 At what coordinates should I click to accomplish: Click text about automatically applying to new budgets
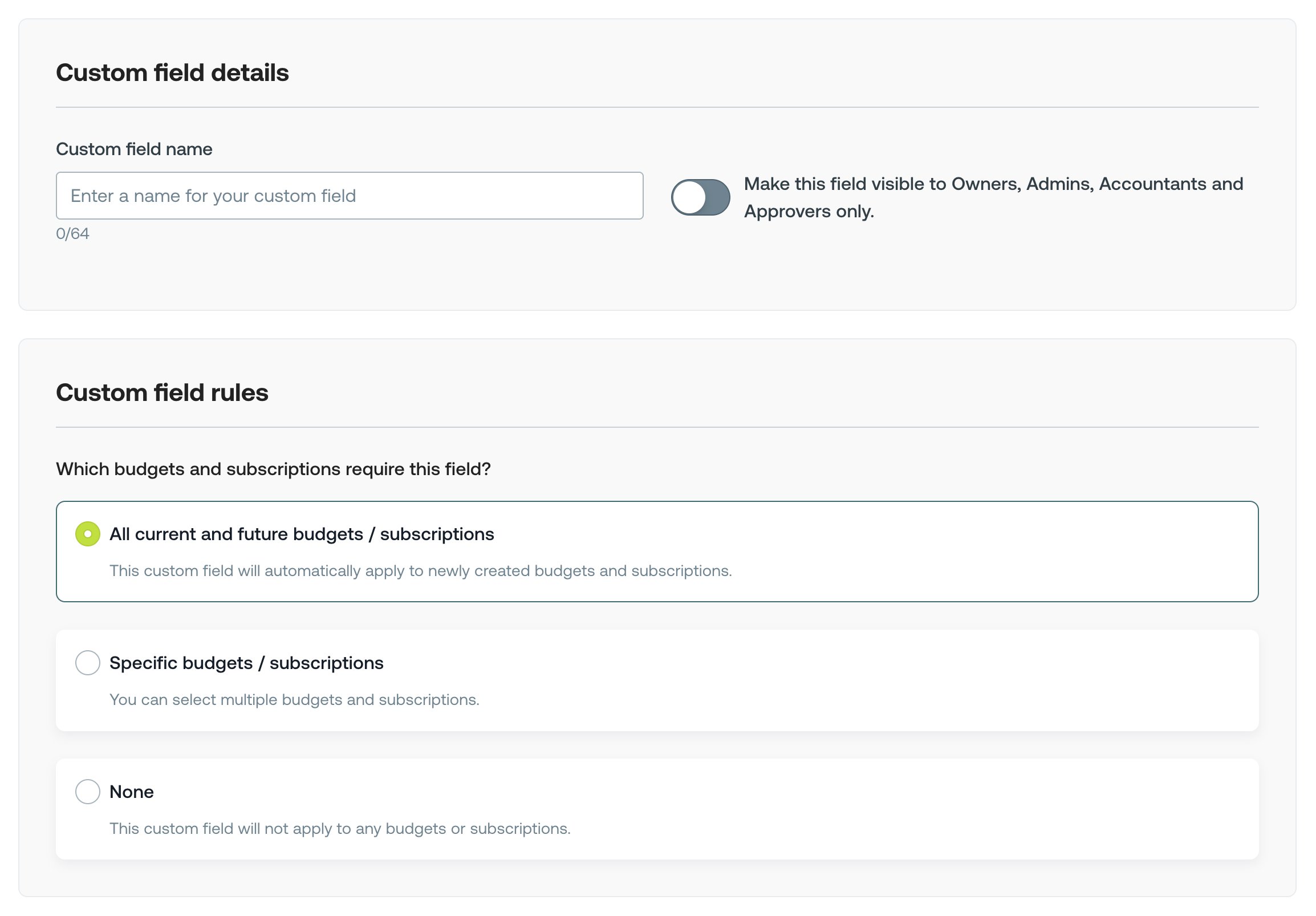[x=420, y=570]
